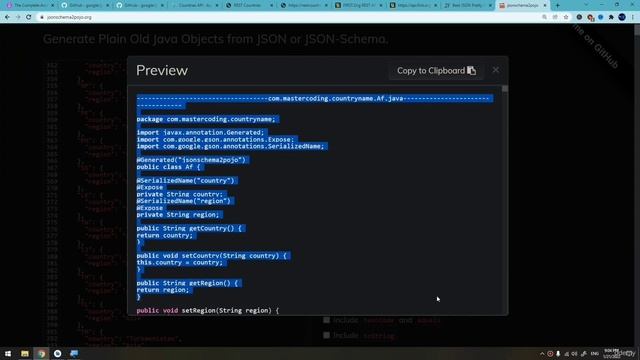The height and width of the screenshot is (360, 640).
Task: Bookmark this page with the star icon
Action: 566,17
